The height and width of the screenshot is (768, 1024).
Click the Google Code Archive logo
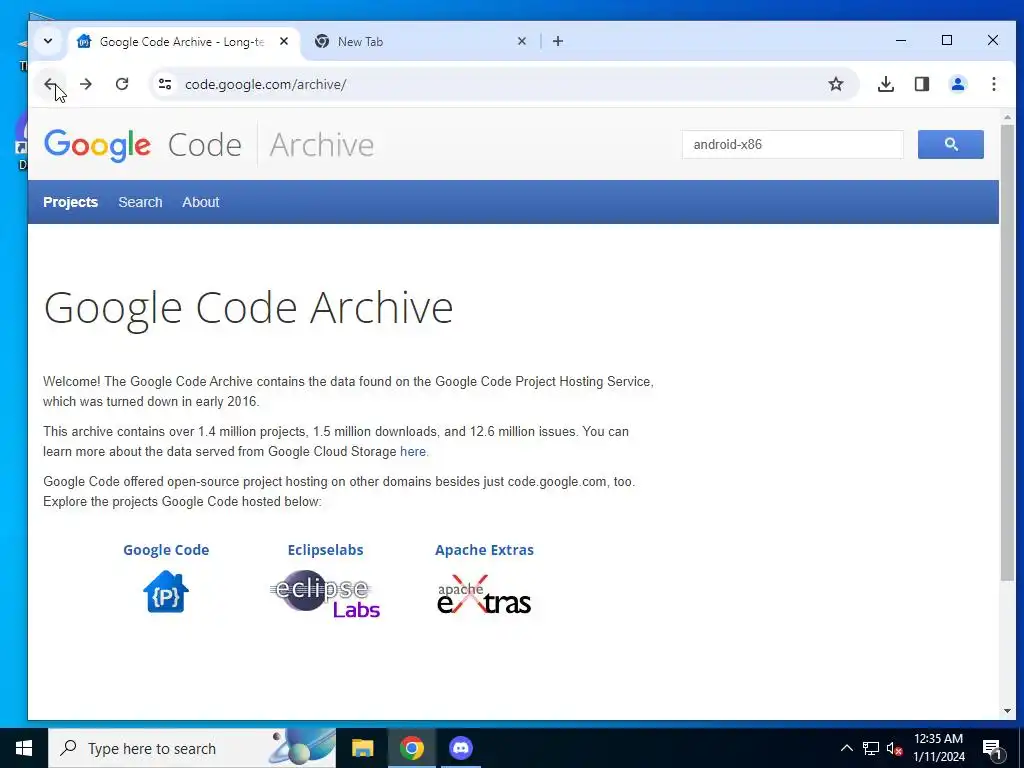209,145
